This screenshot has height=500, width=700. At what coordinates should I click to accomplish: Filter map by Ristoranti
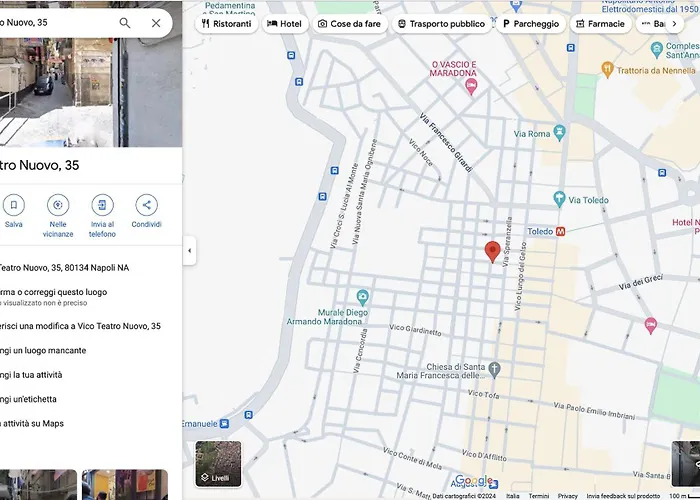click(227, 24)
